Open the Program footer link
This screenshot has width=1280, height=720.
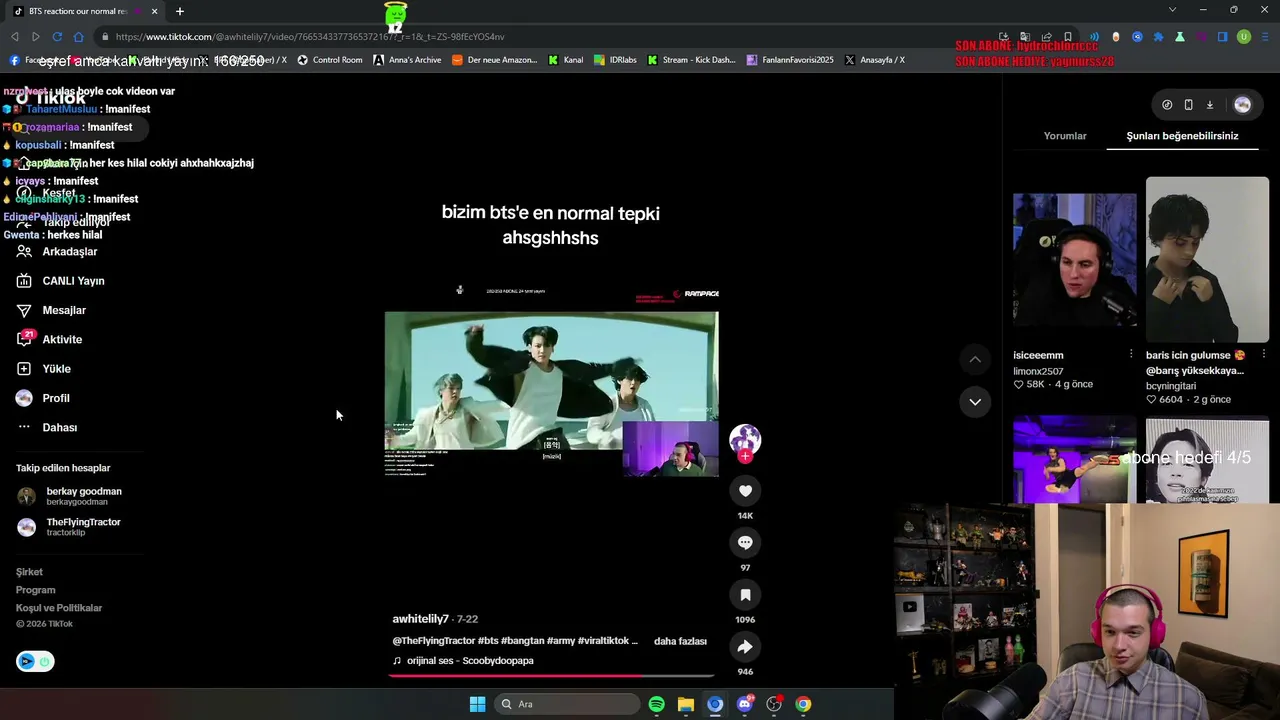coord(36,590)
